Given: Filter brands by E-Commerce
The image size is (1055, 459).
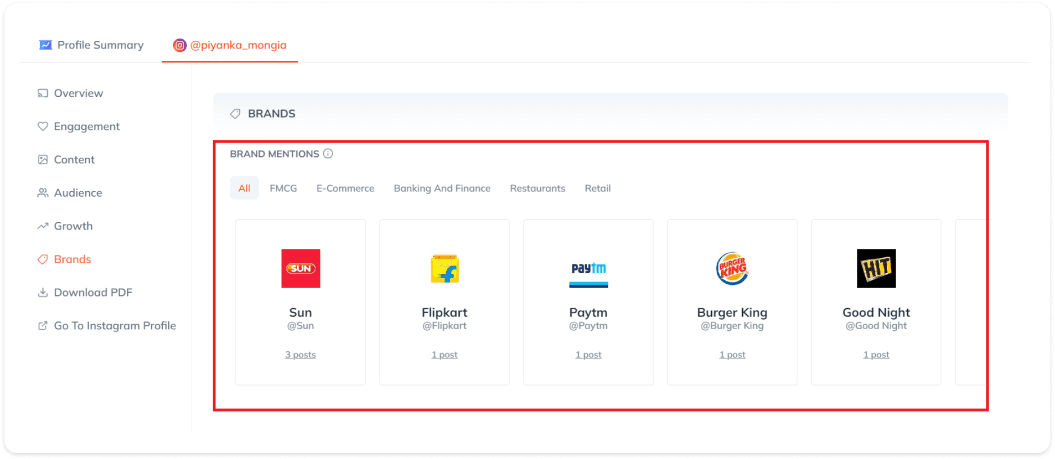Looking at the screenshot, I should tap(345, 188).
